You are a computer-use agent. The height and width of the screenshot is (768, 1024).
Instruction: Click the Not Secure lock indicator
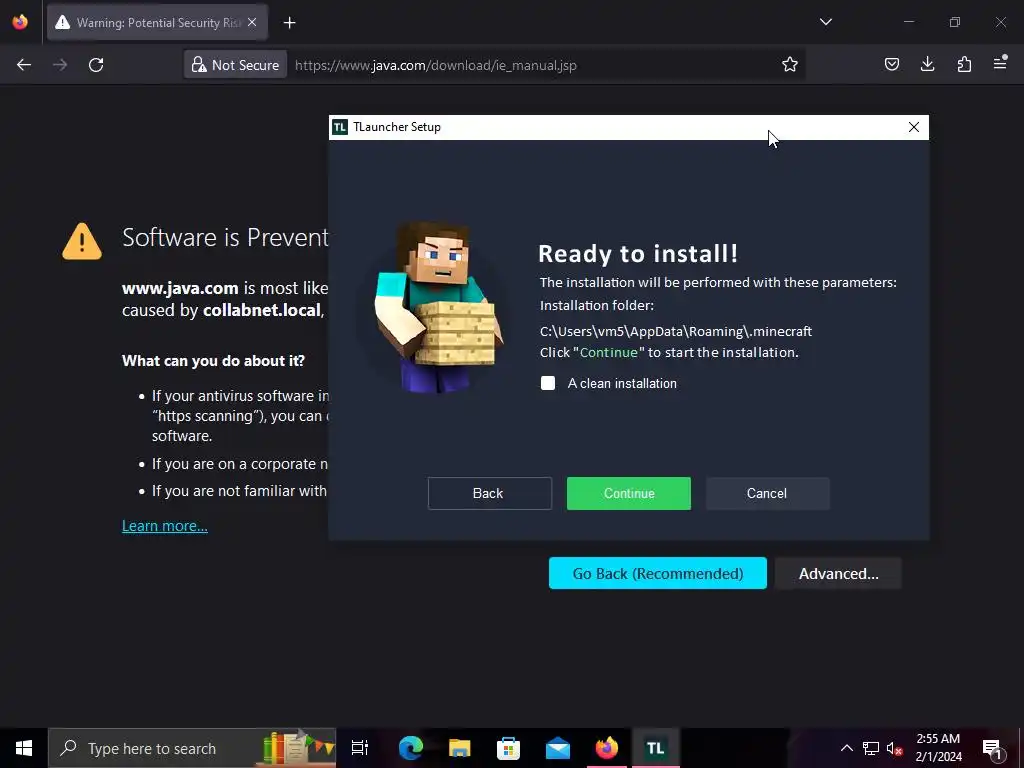coord(235,65)
